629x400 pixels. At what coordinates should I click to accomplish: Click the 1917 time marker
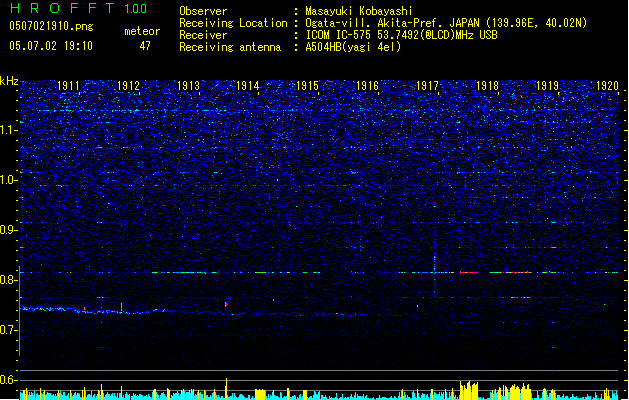click(428, 87)
